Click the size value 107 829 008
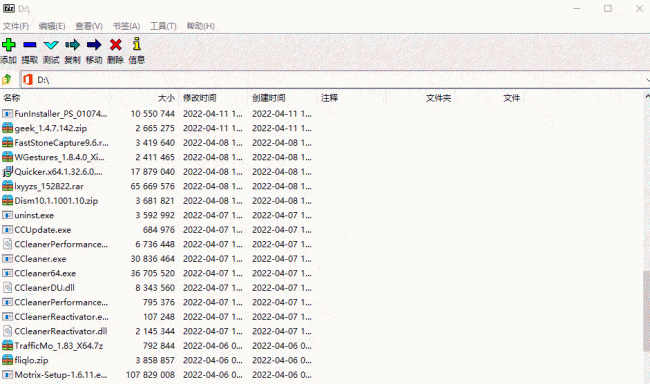The height and width of the screenshot is (384, 650). pyautogui.click(x=150, y=375)
